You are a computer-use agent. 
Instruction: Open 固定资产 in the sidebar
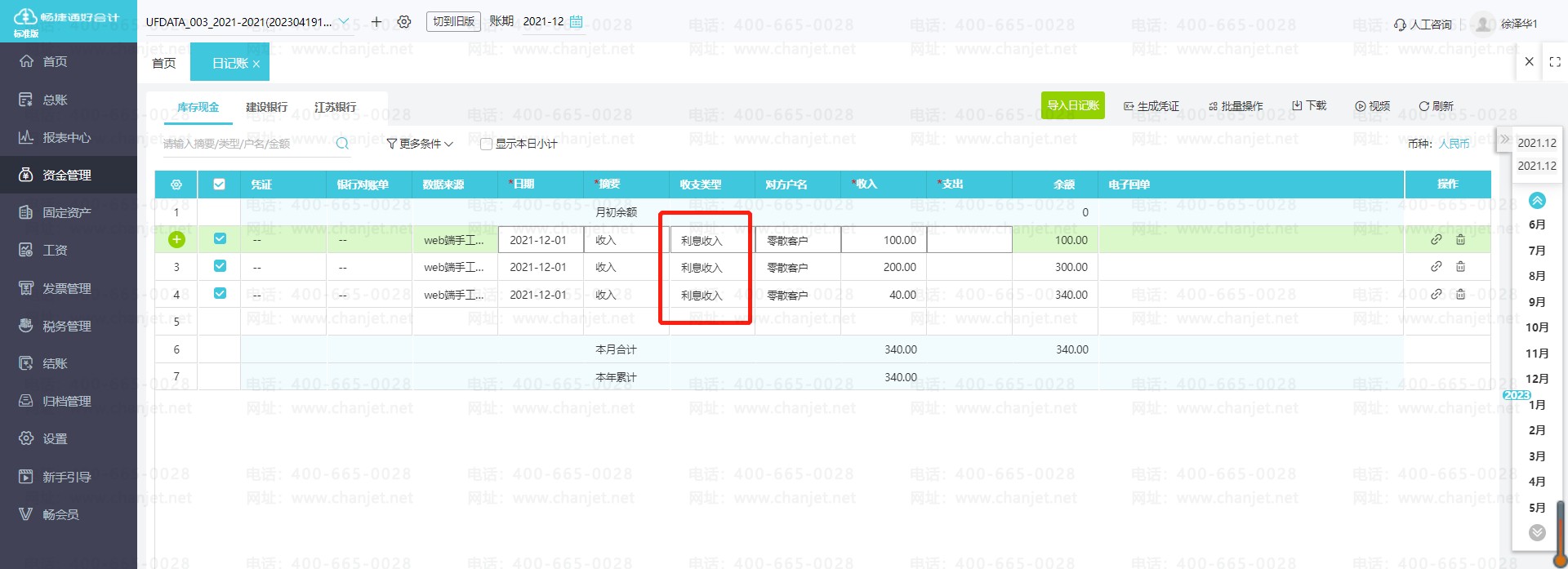[66, 212]
